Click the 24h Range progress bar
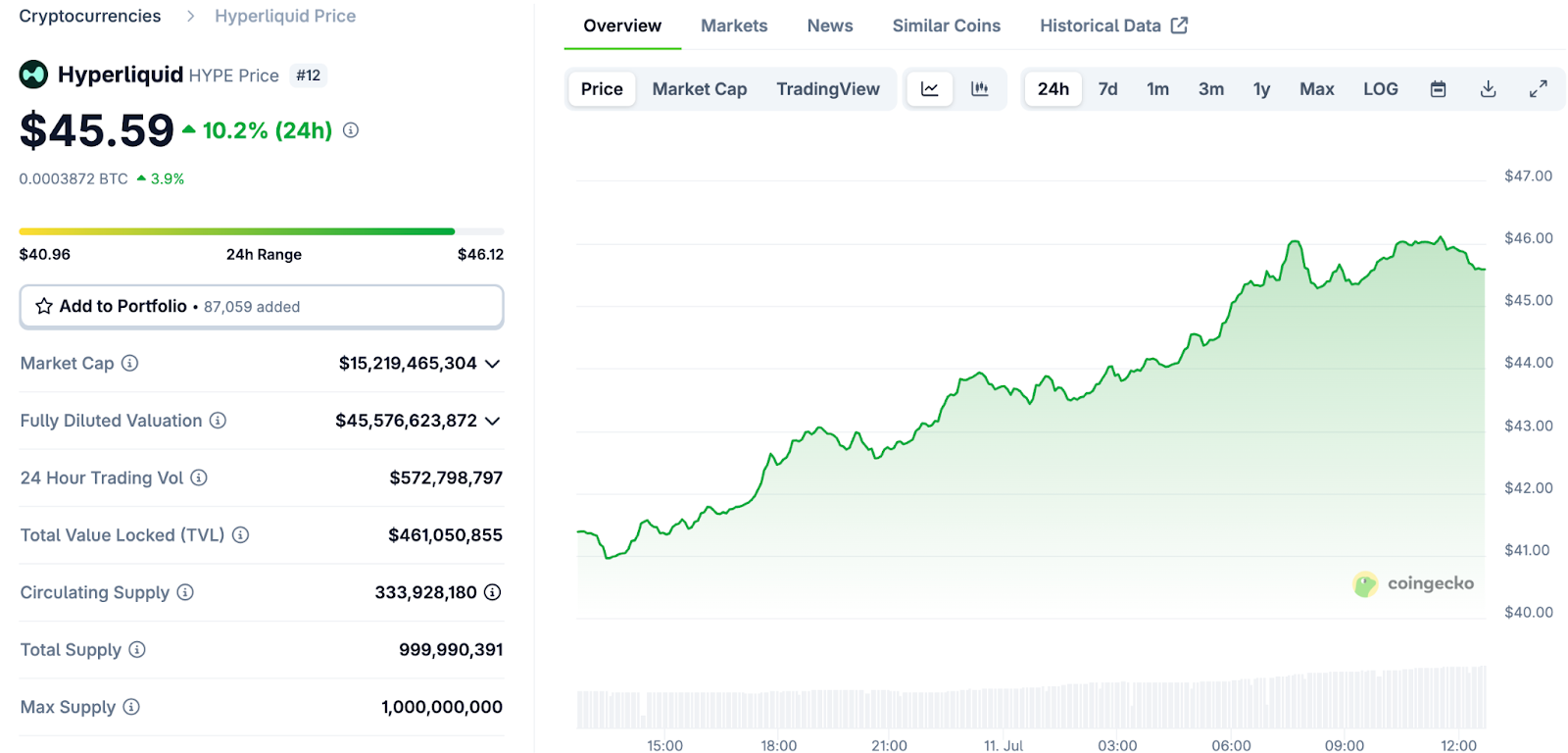 click(x=262, y=231)
